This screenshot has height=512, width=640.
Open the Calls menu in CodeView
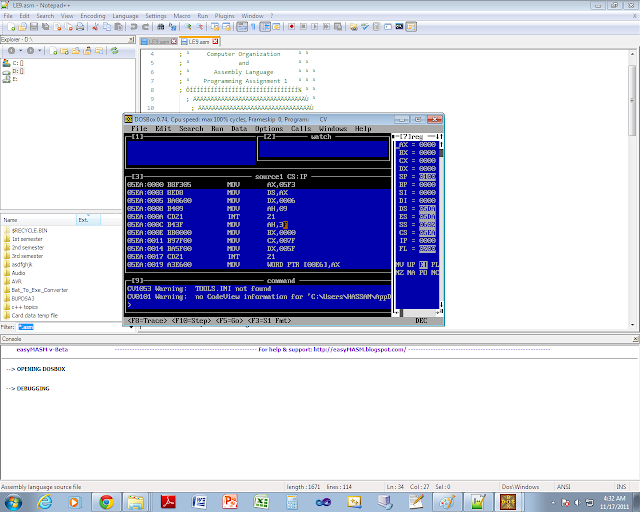301,129
